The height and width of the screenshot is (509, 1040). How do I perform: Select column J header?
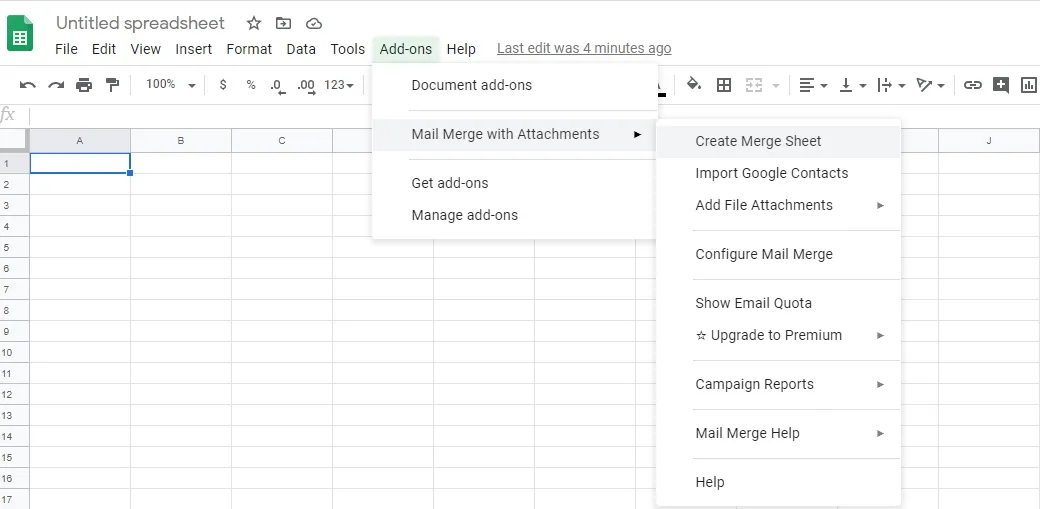pyautogui.click(x=989, y=141)
